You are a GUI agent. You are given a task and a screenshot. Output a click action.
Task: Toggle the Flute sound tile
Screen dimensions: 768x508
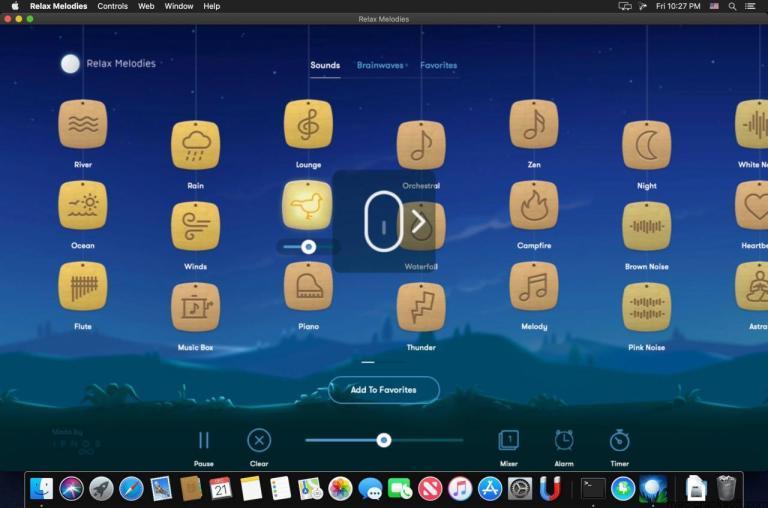[83, 286]
